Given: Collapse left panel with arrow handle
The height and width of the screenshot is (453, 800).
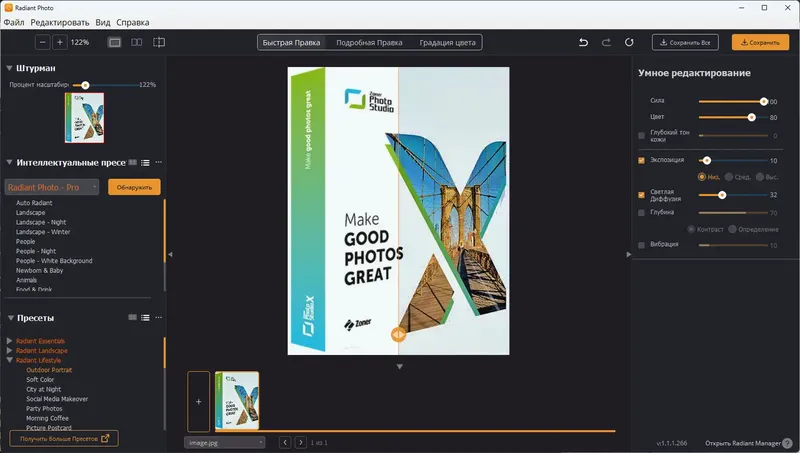Looking at the screenshot, I should (x=170, y=254).
